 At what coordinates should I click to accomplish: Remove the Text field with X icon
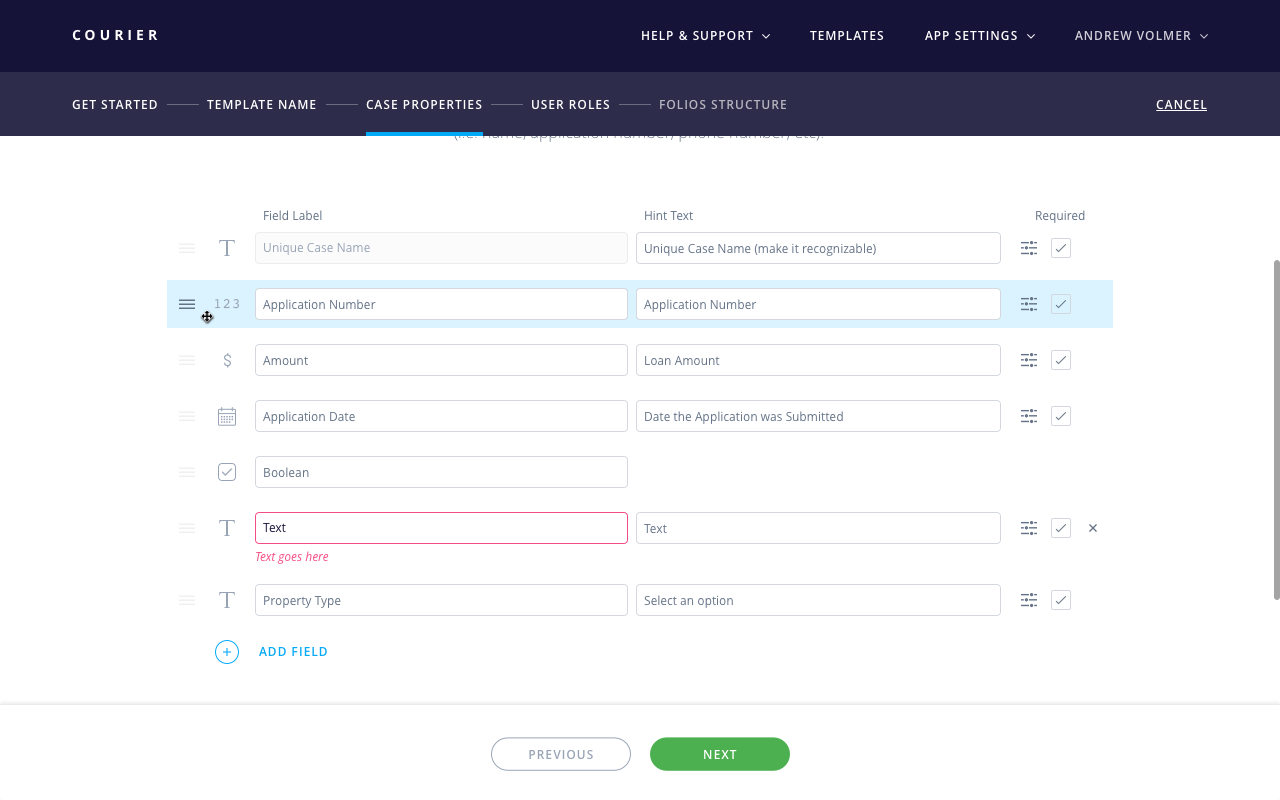pos(1093,528)
